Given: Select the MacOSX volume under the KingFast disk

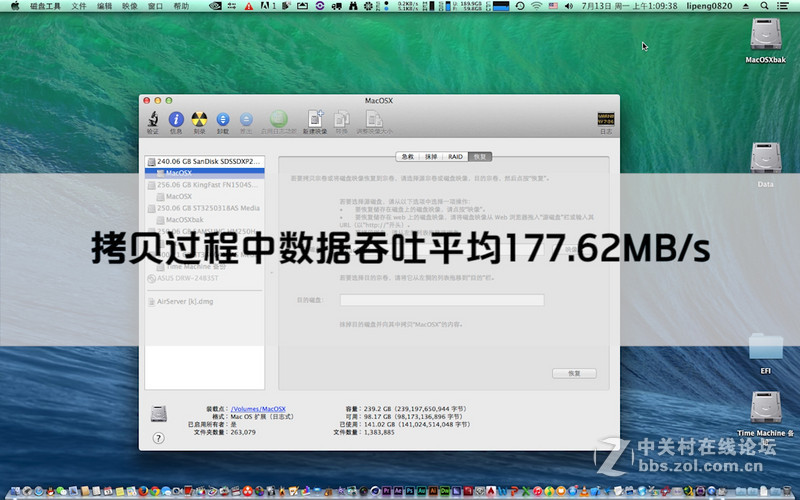Looking at the screenshot, I should (204, 196).
